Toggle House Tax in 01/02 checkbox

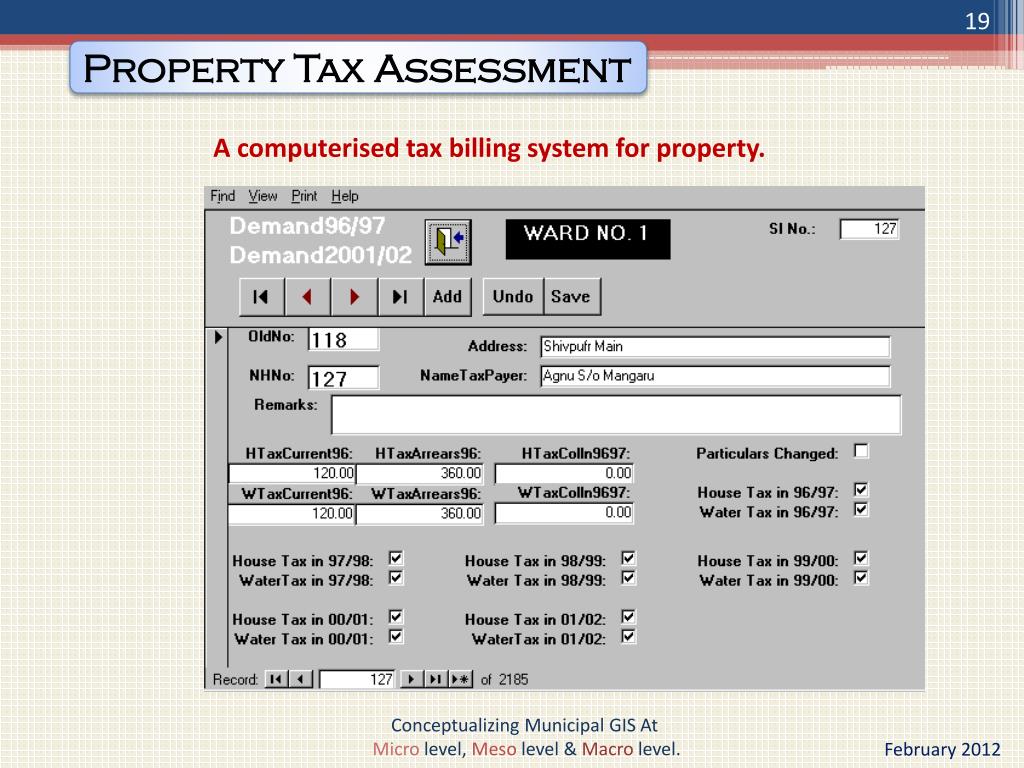tap(628, 617)
